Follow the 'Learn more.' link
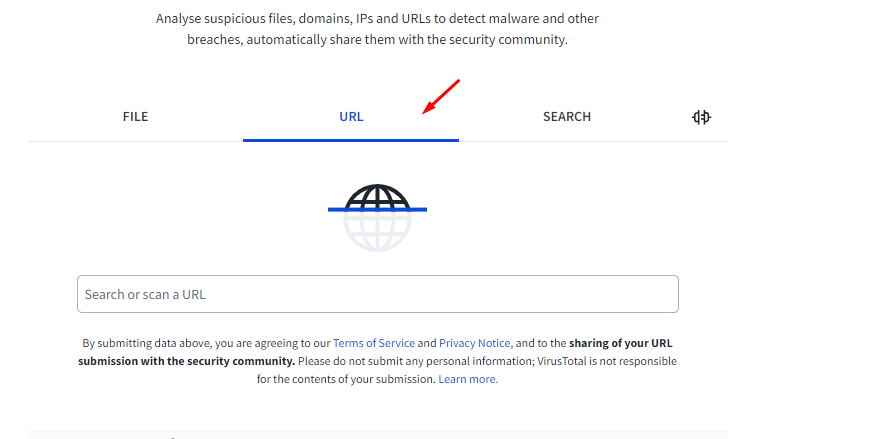This screenshot has height=439, width=888. (468, 380)
